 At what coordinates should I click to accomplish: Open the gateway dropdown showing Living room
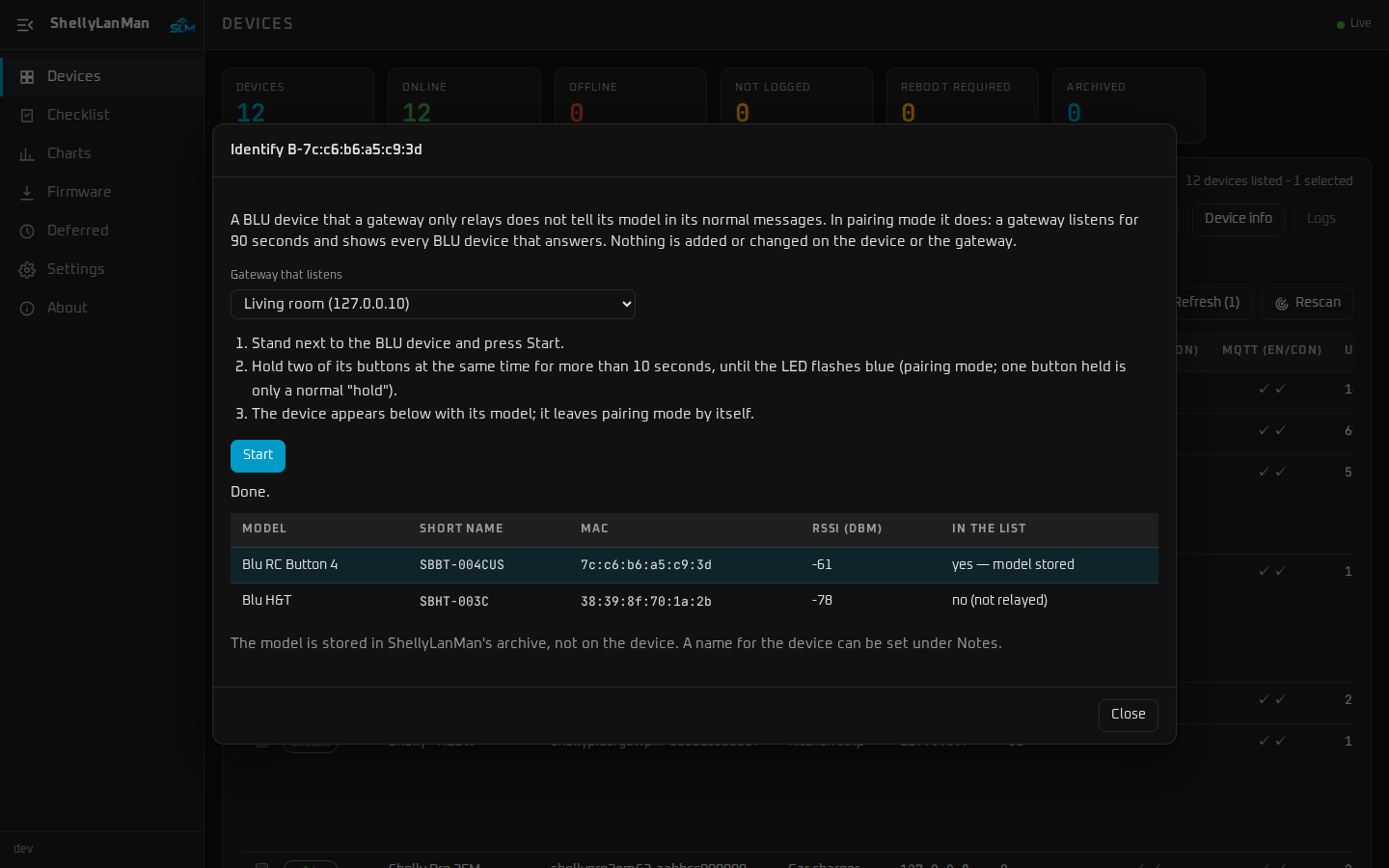433,304
